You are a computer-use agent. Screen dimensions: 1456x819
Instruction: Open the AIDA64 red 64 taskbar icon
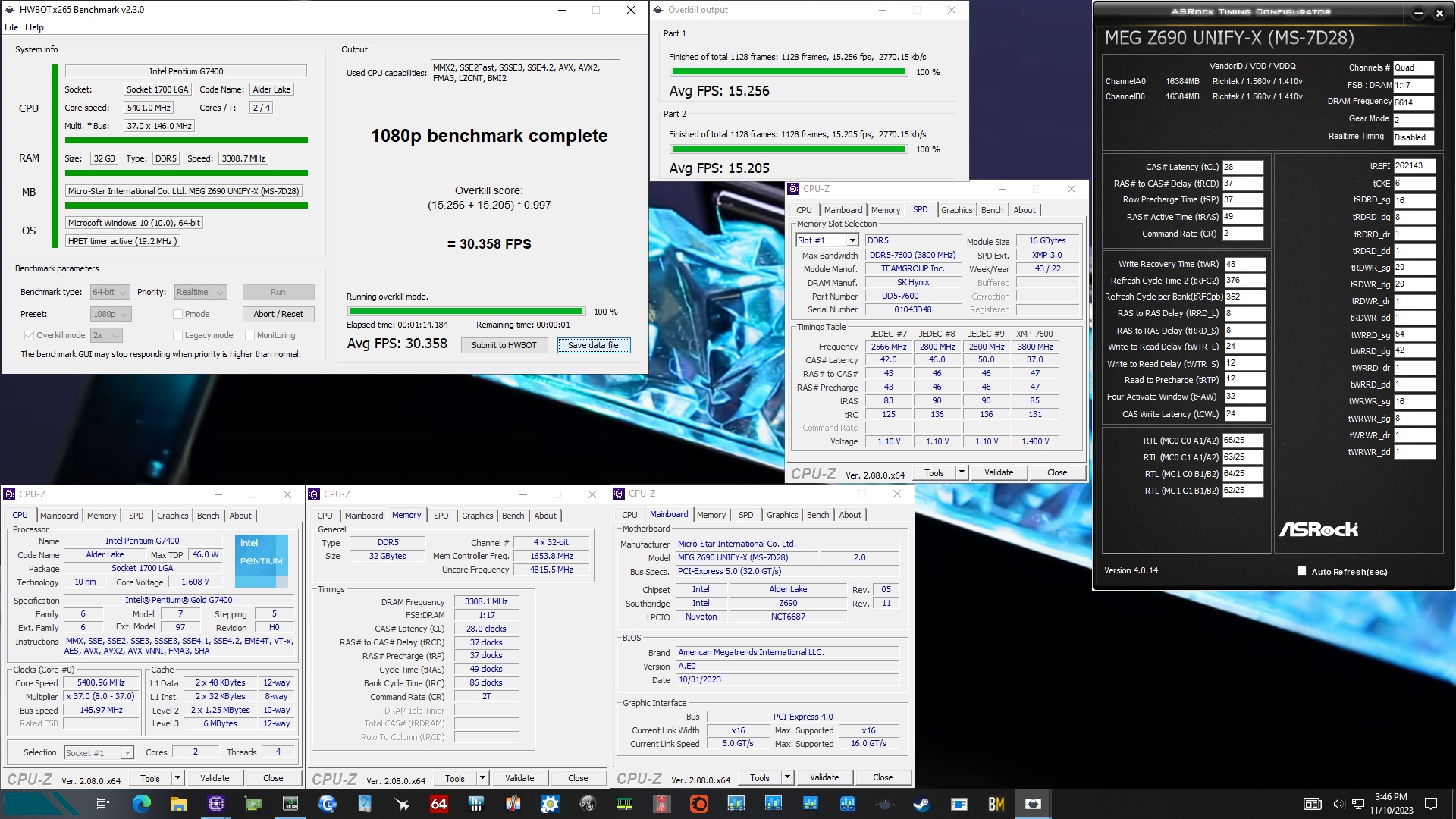click(438, 804)
